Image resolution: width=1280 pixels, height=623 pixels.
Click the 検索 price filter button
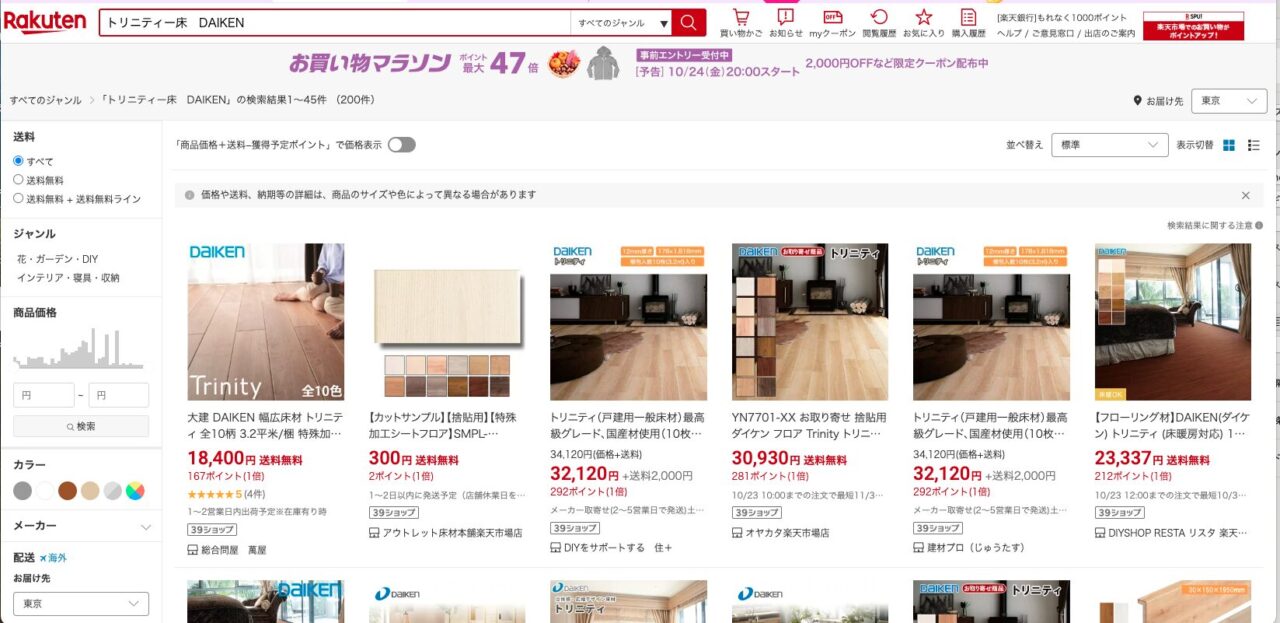(81, 426)
